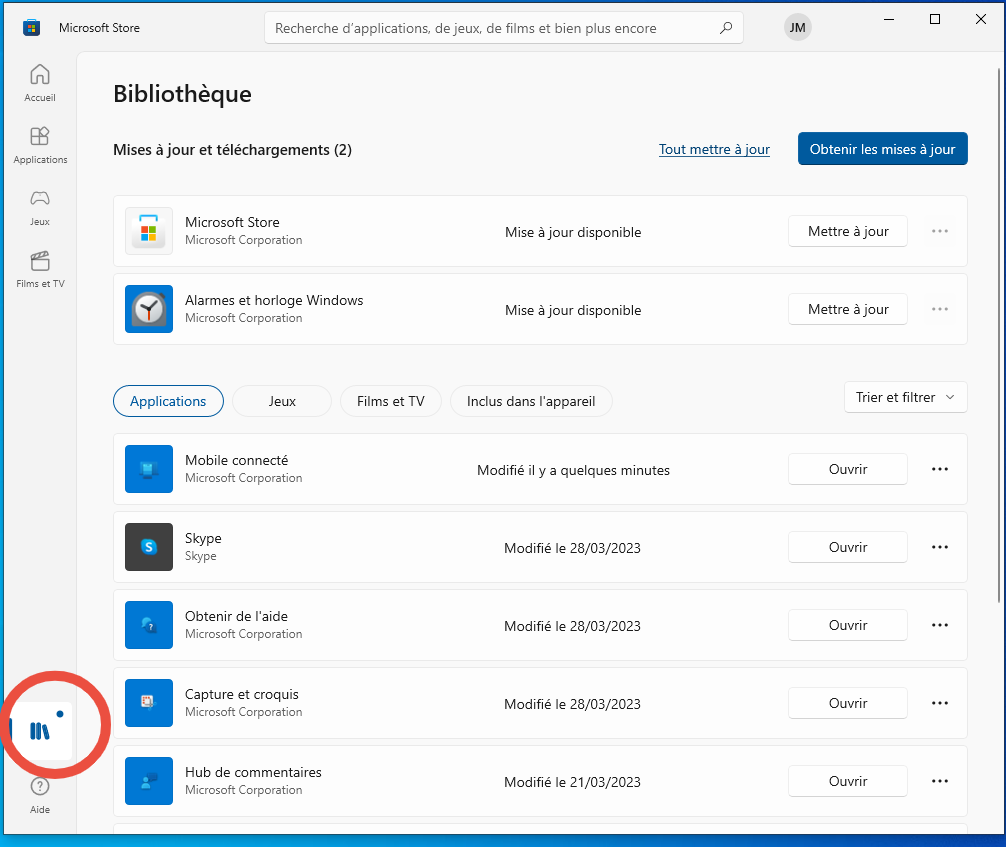Open more options for Mobile connecté

[x=940, y=469]
